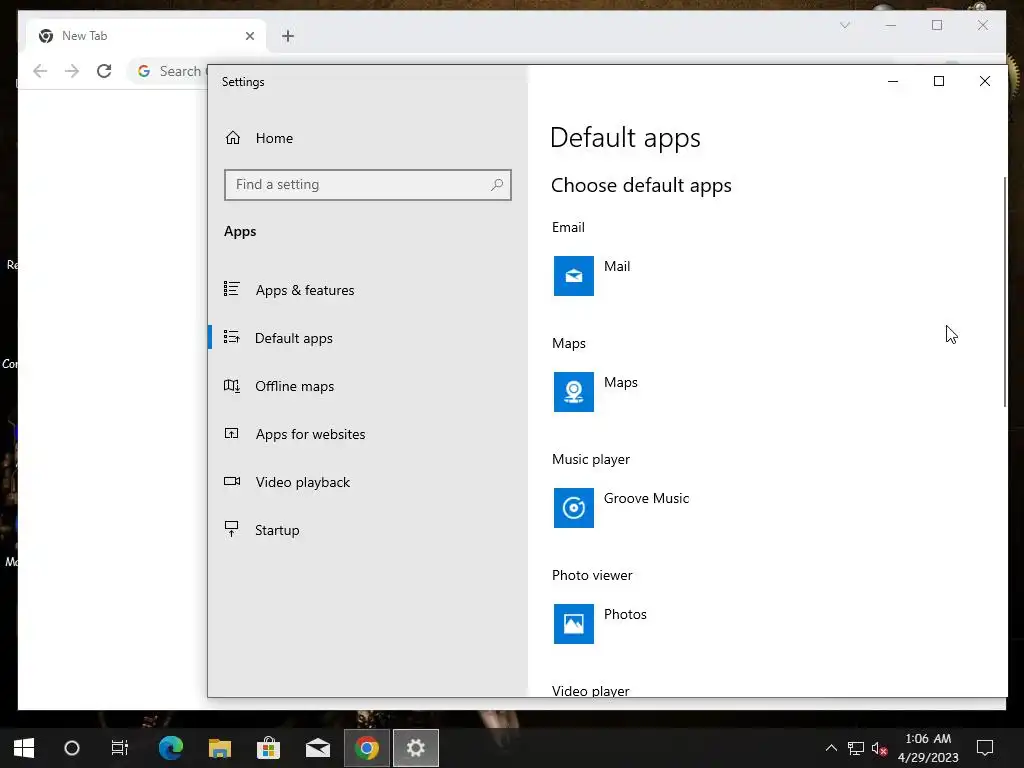Launch Microsoft Edge from taskbar
The image size is (1024, 768).
pos(171,748)
